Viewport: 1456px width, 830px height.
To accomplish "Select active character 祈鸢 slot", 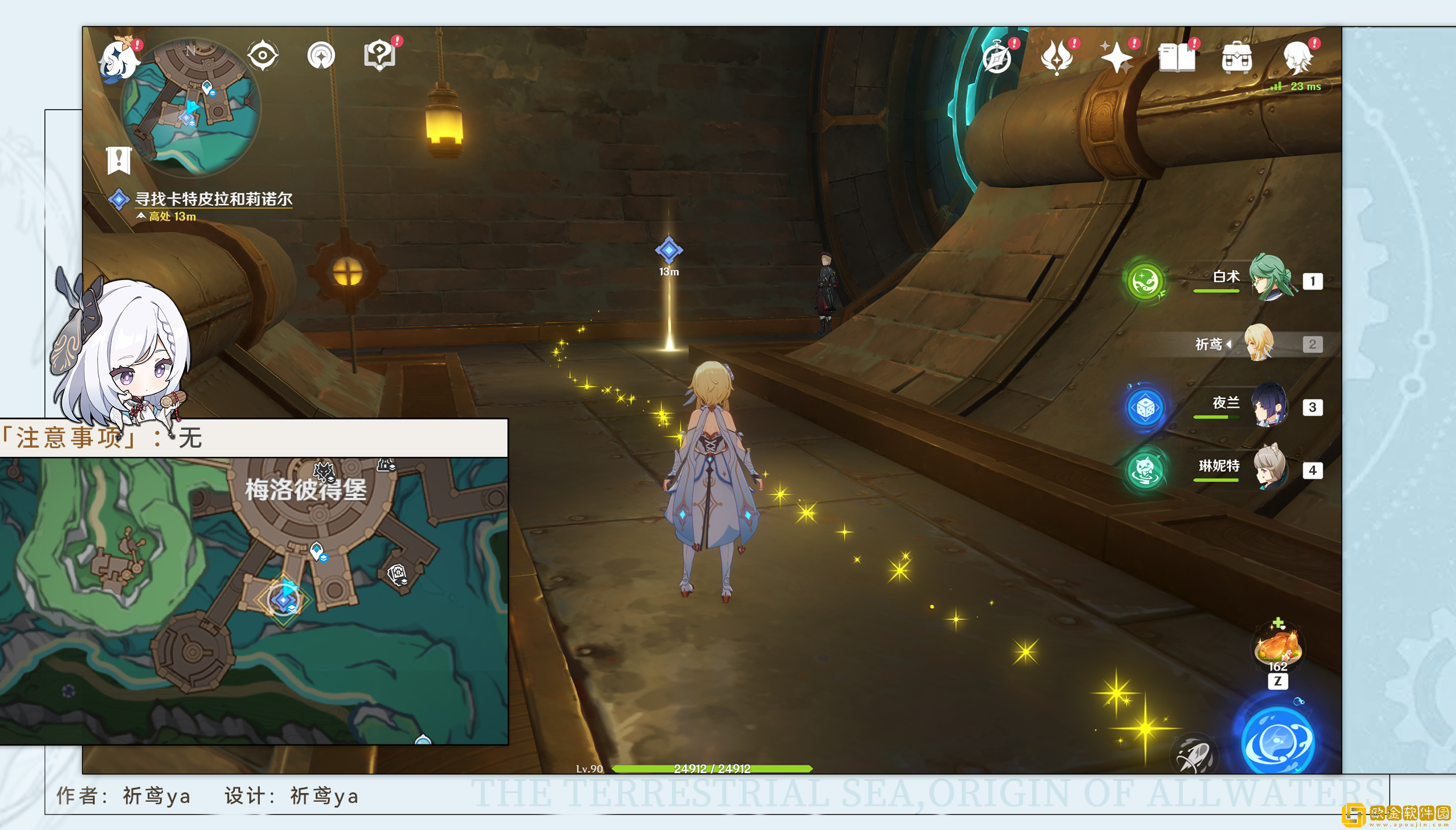I will [1259, 344].
